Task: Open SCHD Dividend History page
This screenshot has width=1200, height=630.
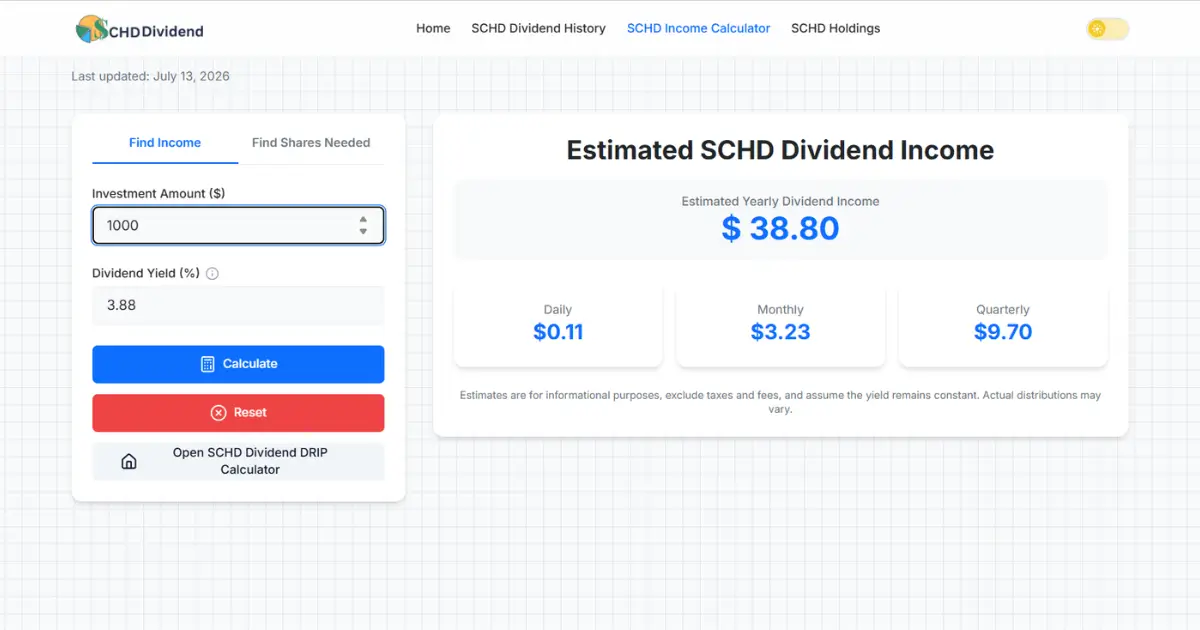Action: [x=538, y=28]
